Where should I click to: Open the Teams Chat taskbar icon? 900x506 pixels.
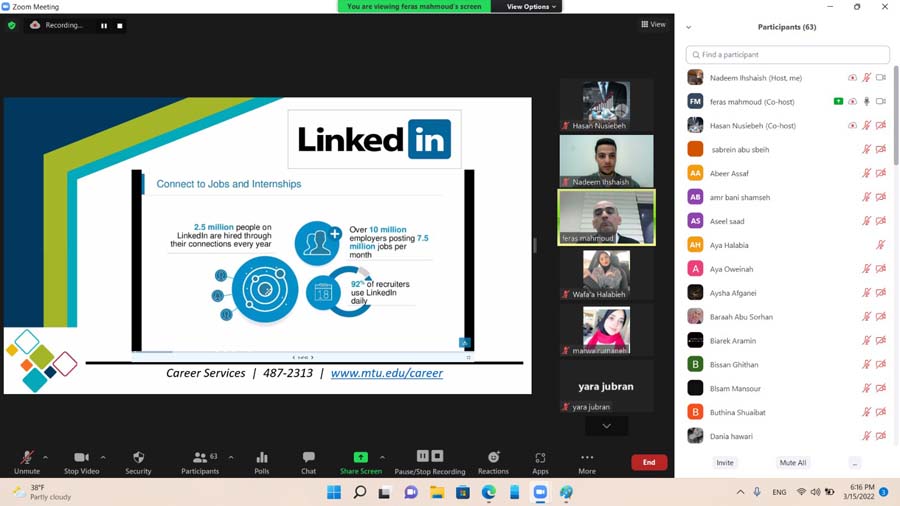[411, 492]
